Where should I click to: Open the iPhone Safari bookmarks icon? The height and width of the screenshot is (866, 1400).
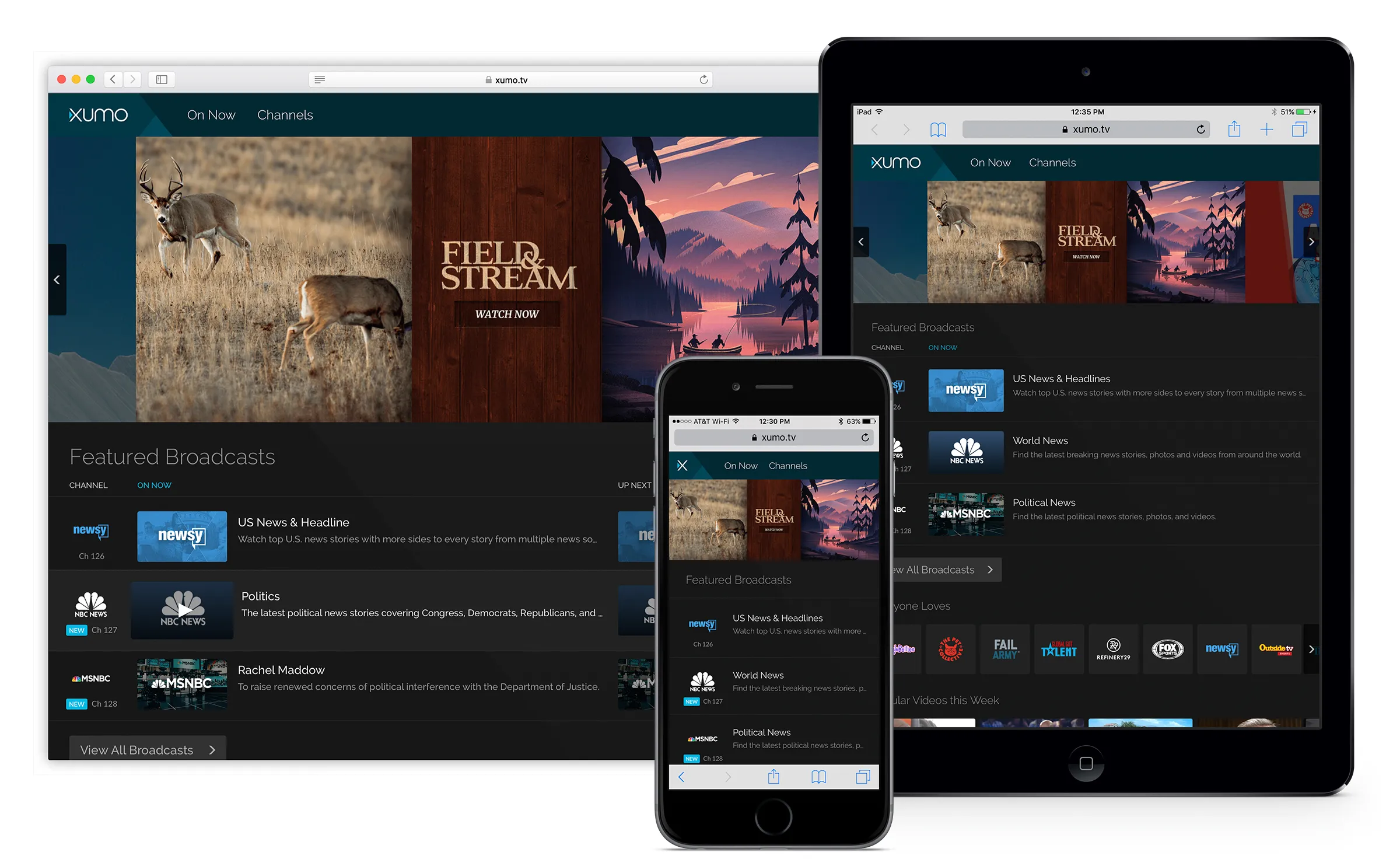coord(818,777)
